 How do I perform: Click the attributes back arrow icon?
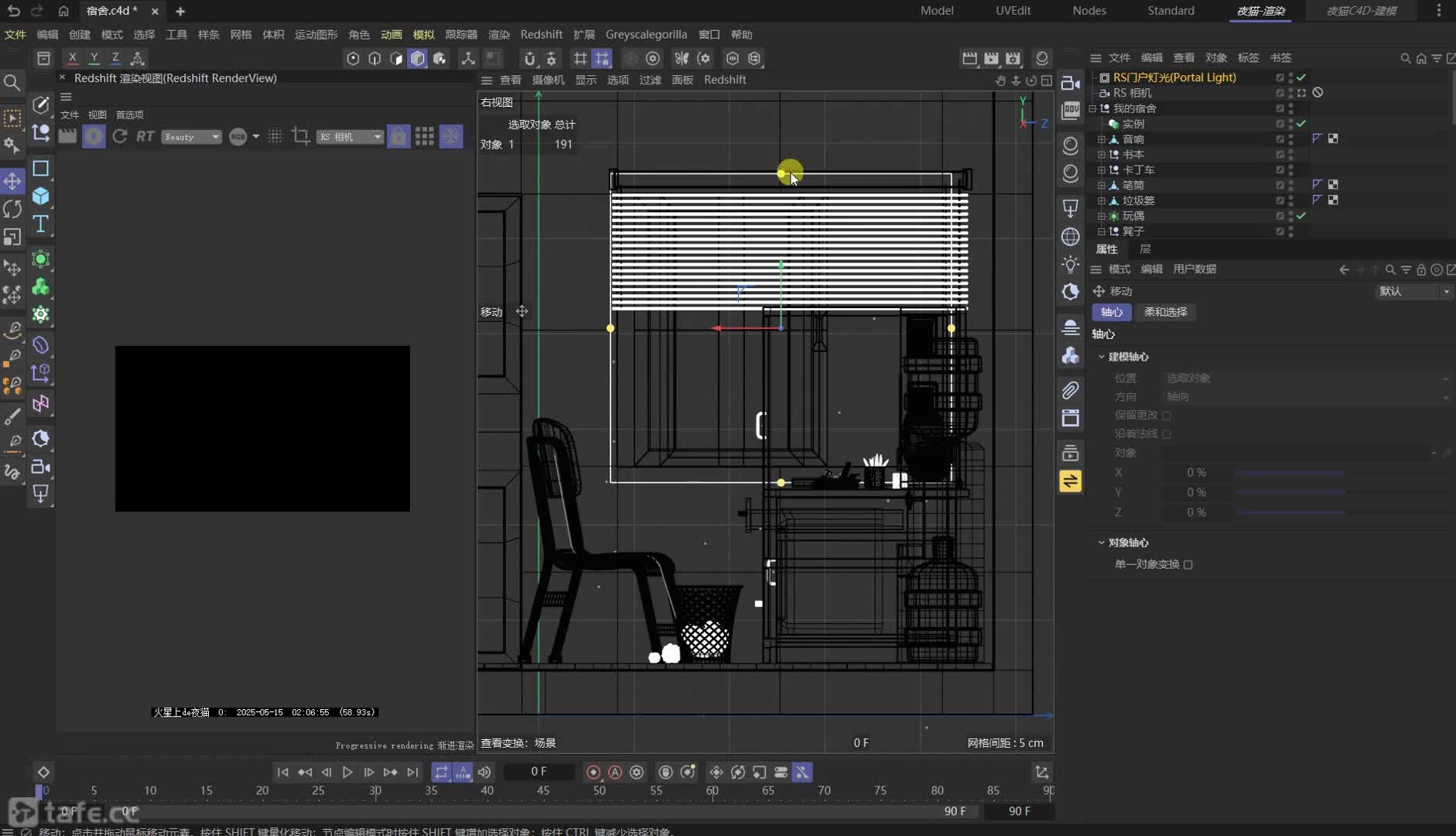[1344, 269]
